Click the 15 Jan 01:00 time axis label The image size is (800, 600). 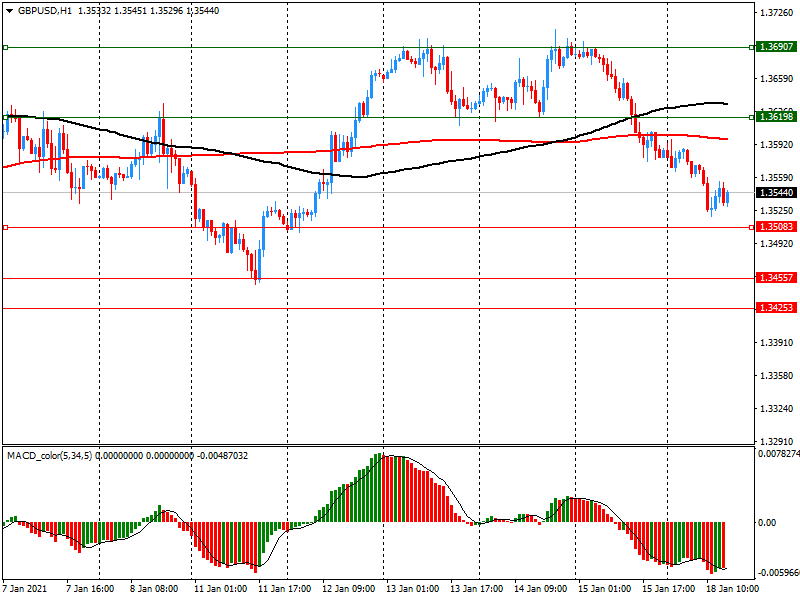pyautogui.click(x=602, y=589)
